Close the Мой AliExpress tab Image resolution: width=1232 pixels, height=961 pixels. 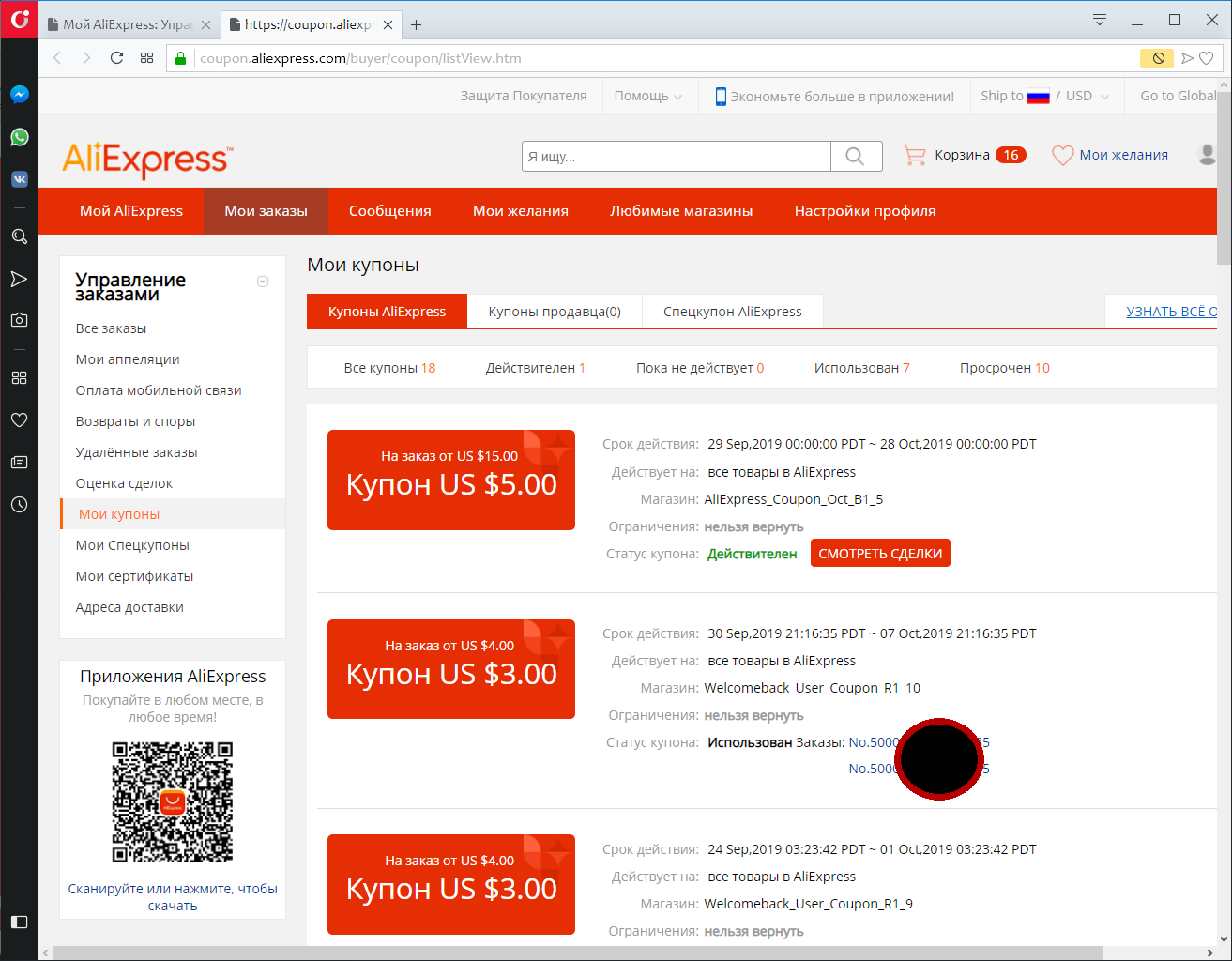pos(205,24)
